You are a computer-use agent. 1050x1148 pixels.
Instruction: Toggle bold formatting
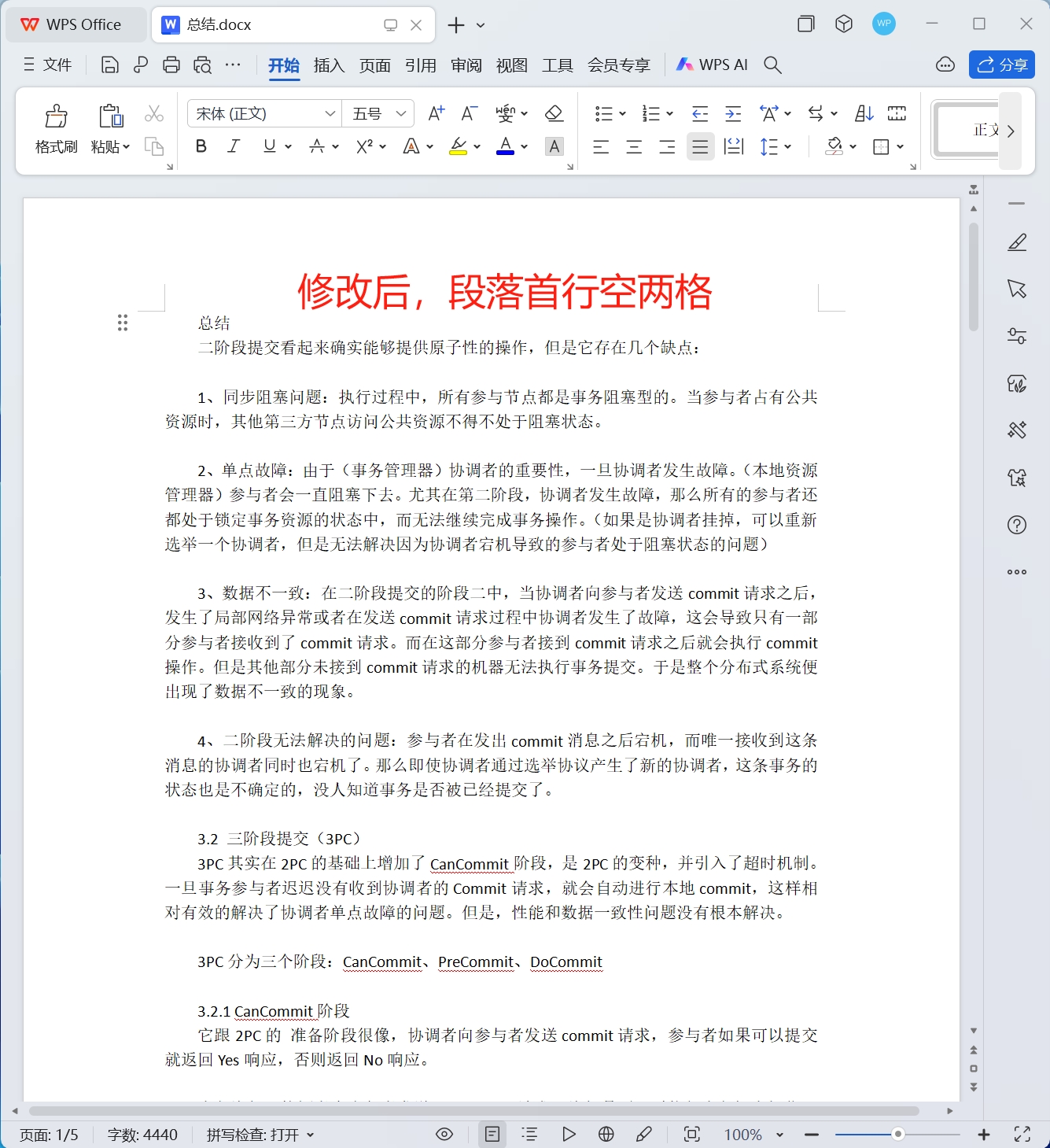(201, 146)
